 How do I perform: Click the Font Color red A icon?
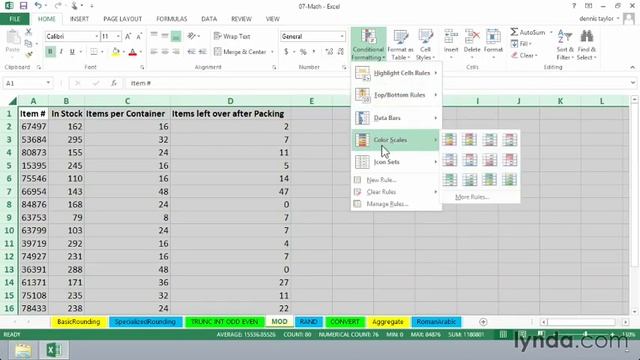point(132,52)
